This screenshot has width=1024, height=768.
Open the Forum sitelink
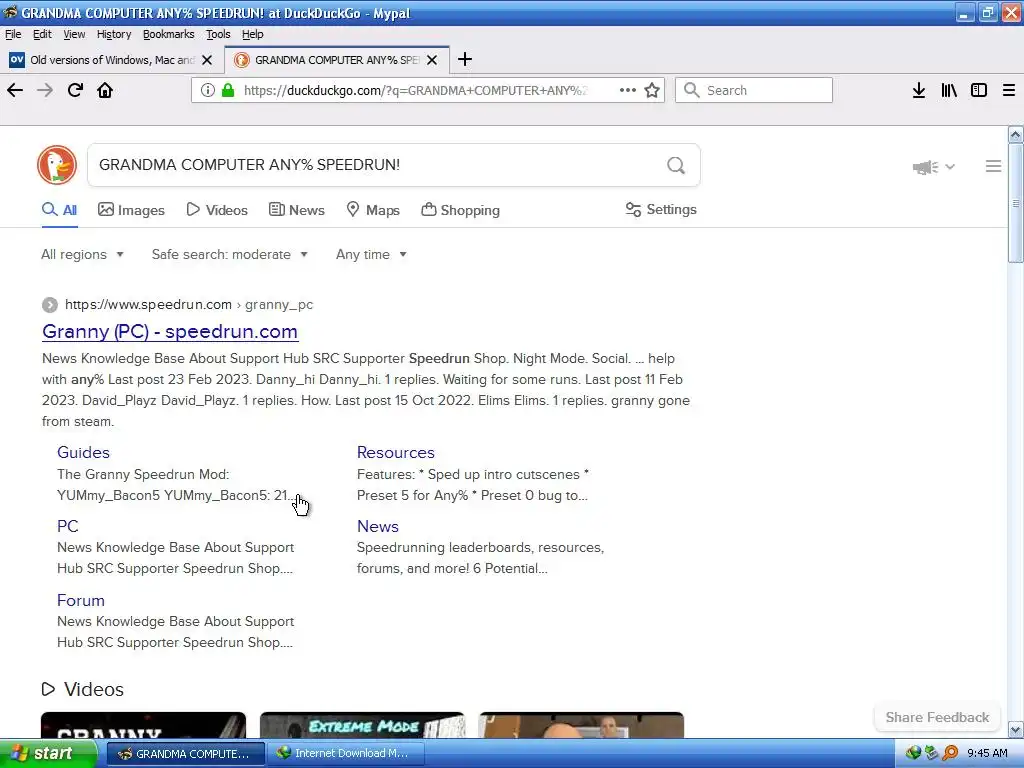click(80, 600)
